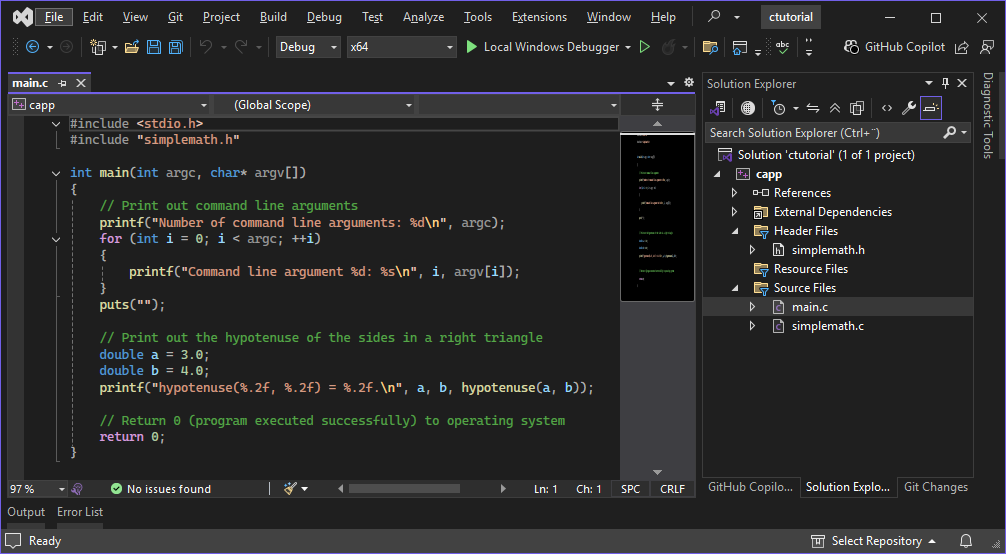The image size is (1006, 554).
Task: Click the Save All icon
Action: point(175,47)
